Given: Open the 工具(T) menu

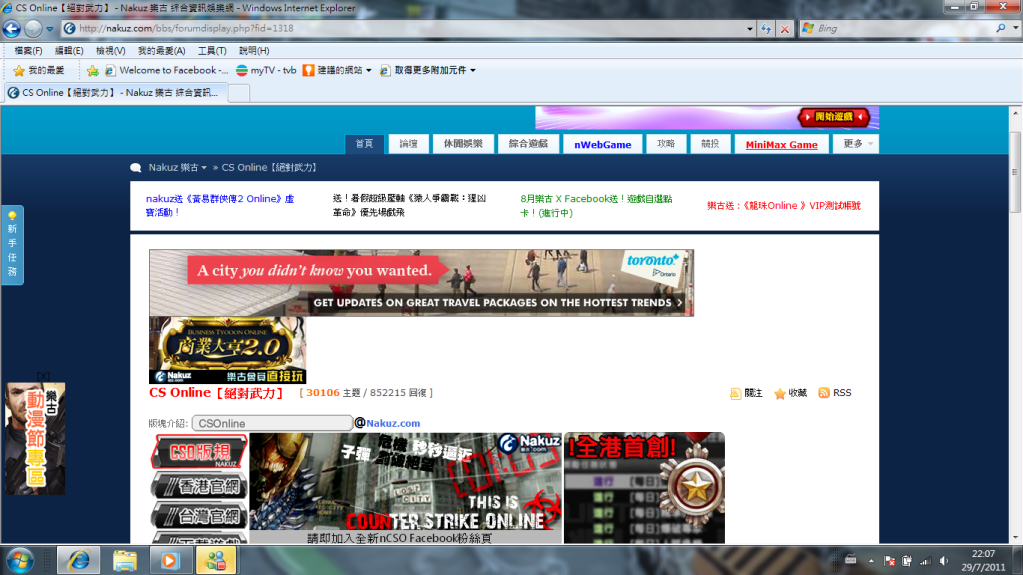Looking at the screenshot, I should coord(211,51).
